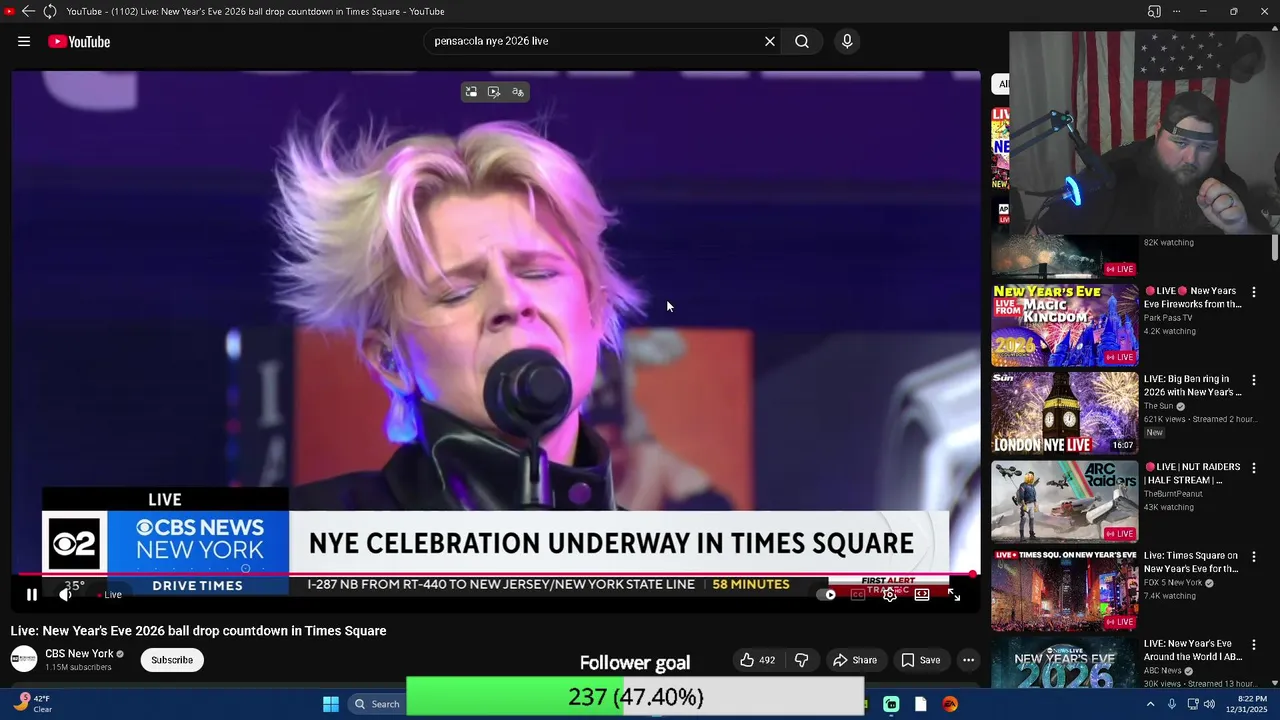Open options menu for ABC News video
This screenshot has width=1280, height=720.
point(1254,645)
